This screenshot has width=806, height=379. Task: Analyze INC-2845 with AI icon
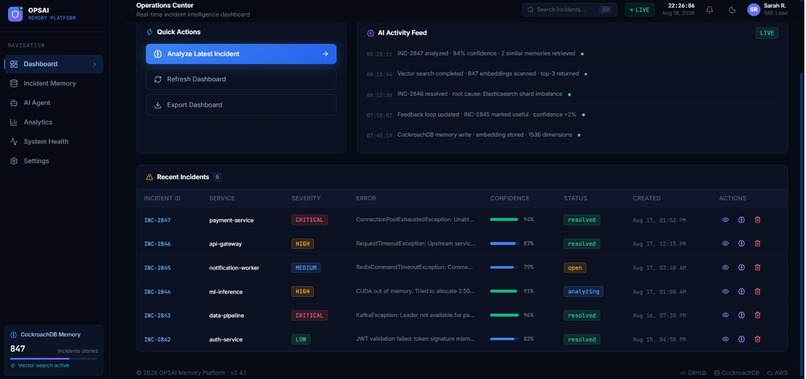[x=741, y=267]
